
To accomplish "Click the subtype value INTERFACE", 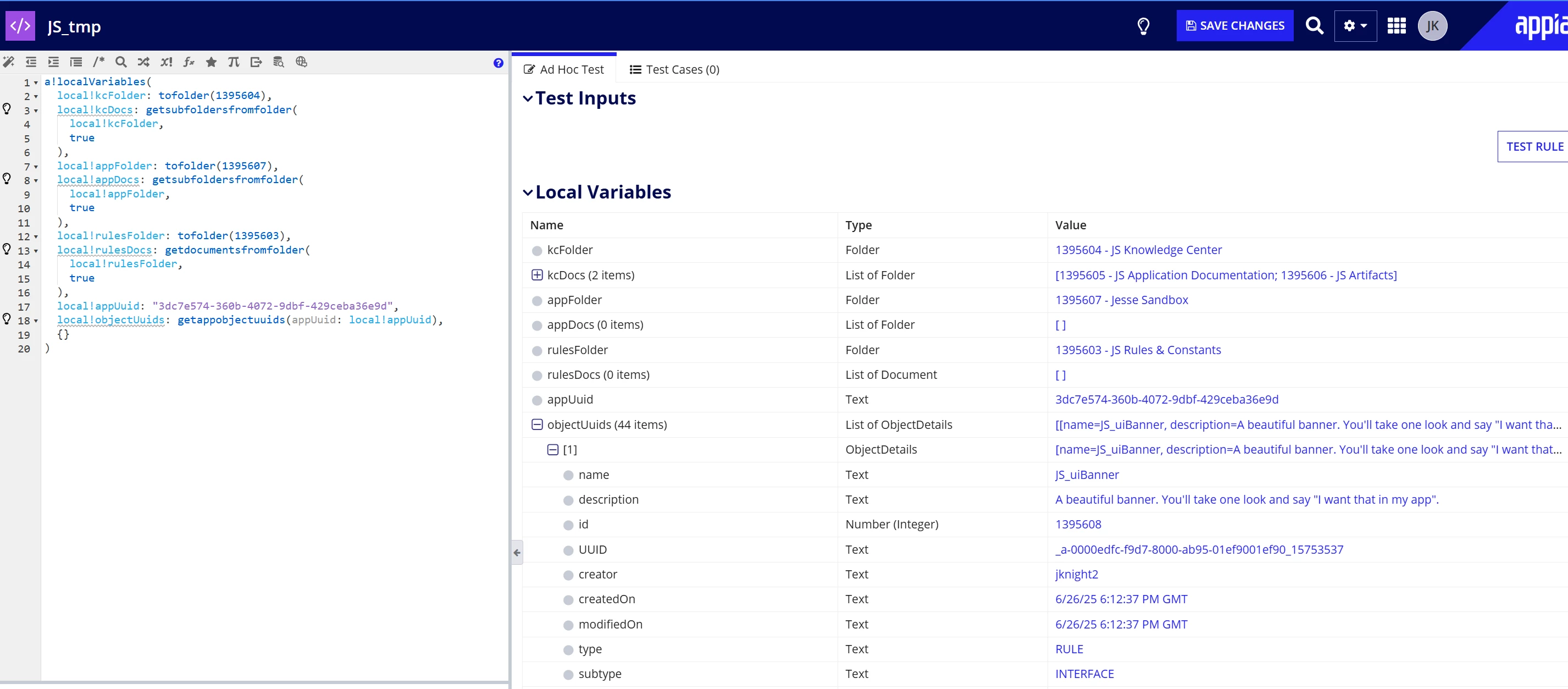I will click(x=1085, y=674).
